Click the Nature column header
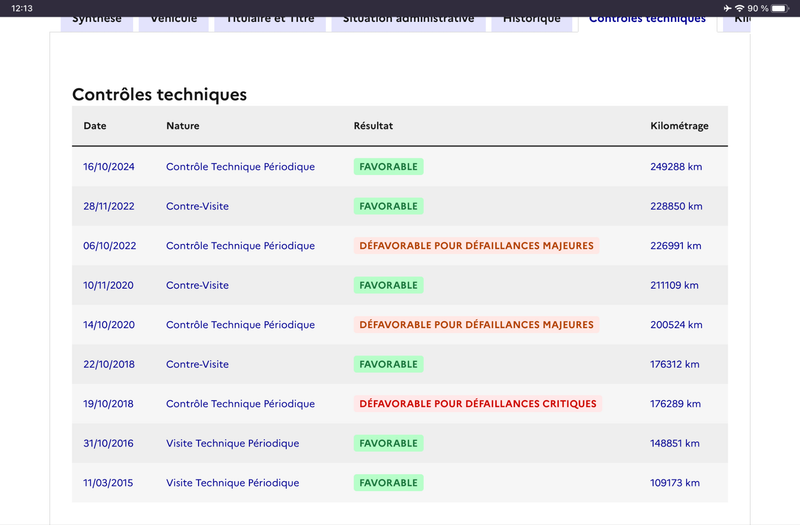This screenshot has height=525, width=800. tap(183, 126)
